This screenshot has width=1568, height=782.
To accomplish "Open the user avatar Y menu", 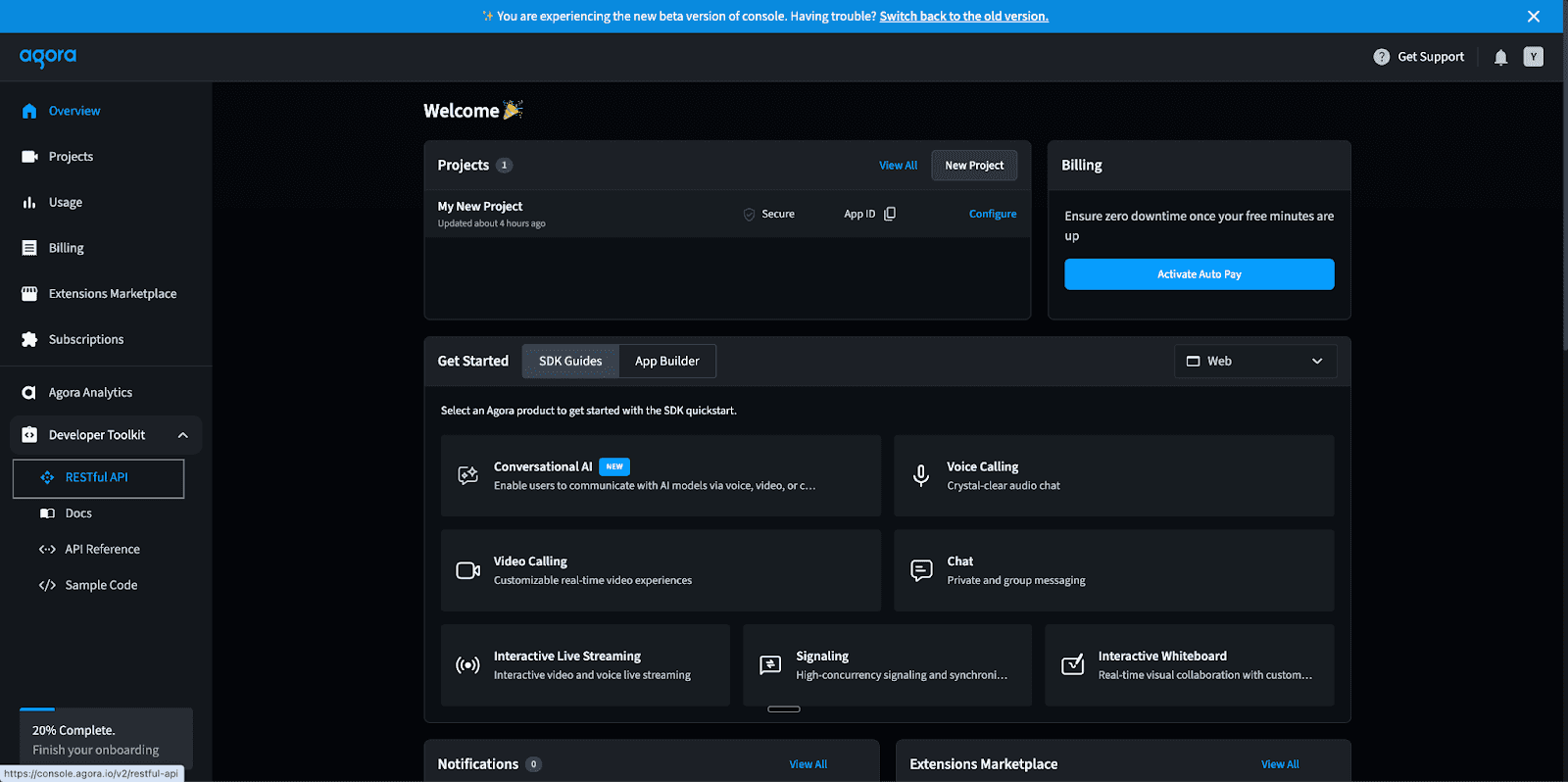I will pyautogui.click(x=1533, y=57).
